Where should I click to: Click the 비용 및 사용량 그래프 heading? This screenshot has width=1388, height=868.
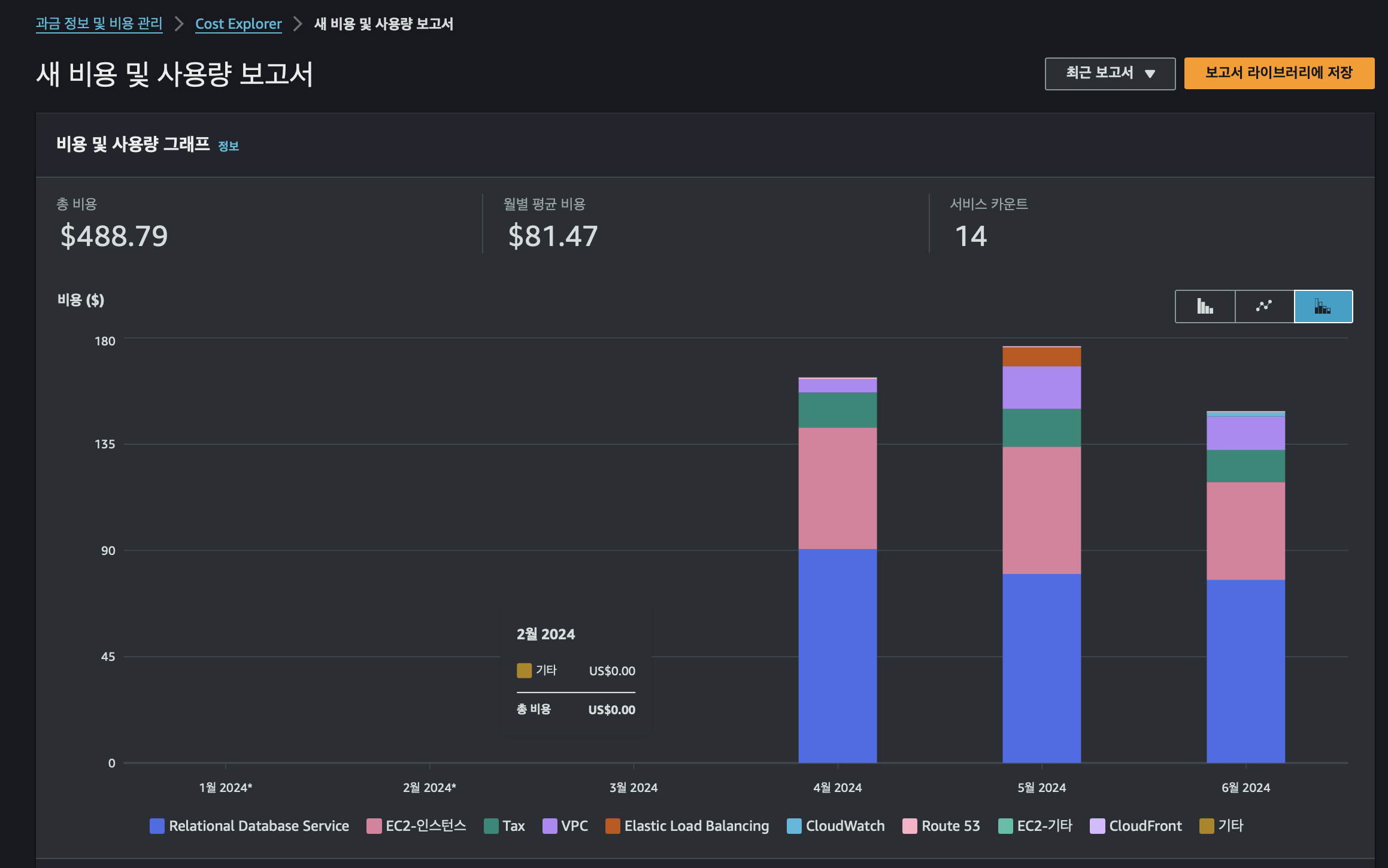tap(133, 144)
